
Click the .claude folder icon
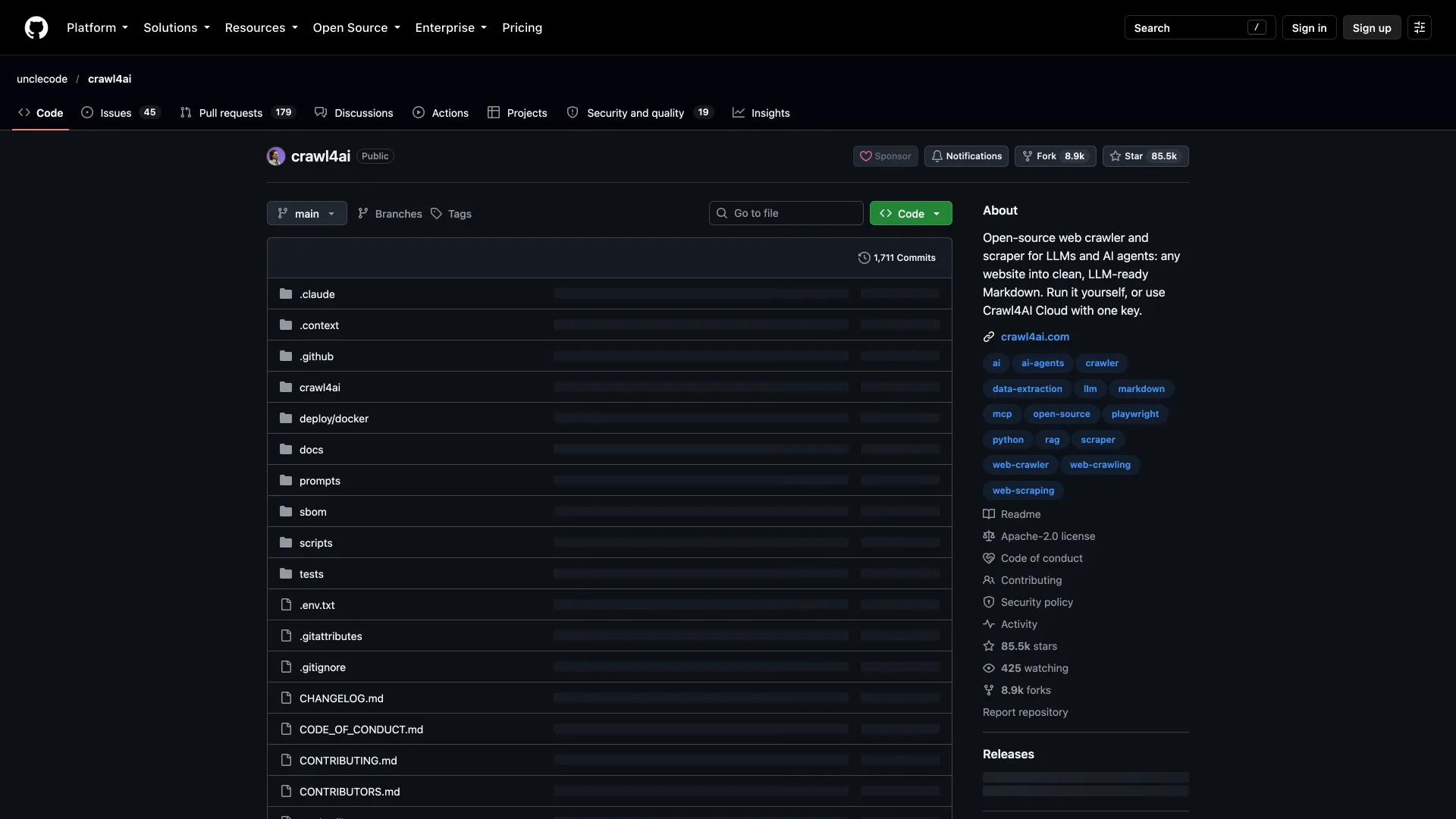(286, 294)
